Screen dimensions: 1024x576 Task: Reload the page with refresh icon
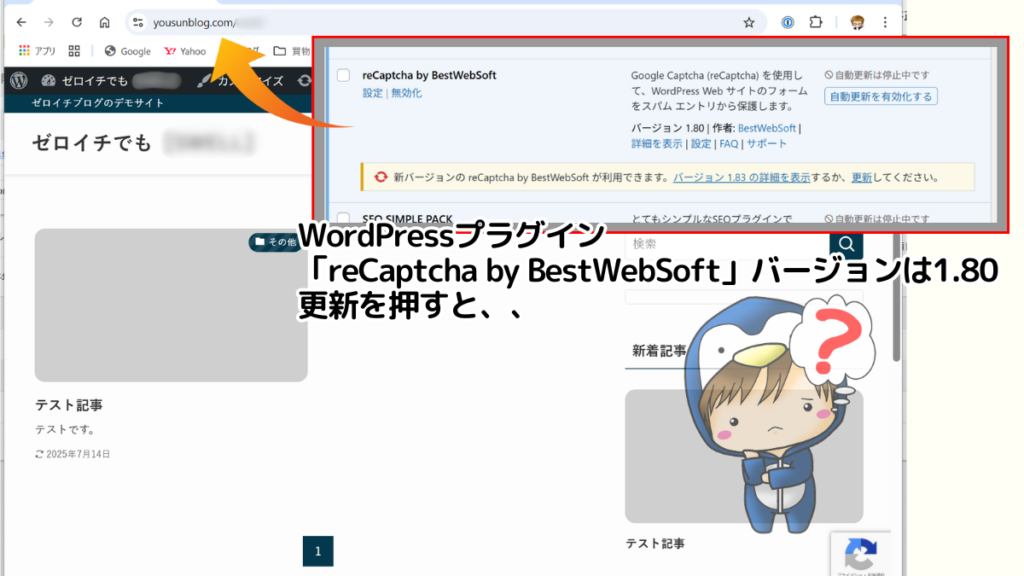(x=76, y=22)
